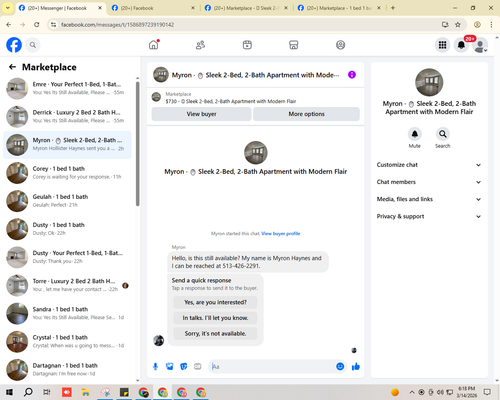Open the Reels video icon in navigation

click(247, 45)
